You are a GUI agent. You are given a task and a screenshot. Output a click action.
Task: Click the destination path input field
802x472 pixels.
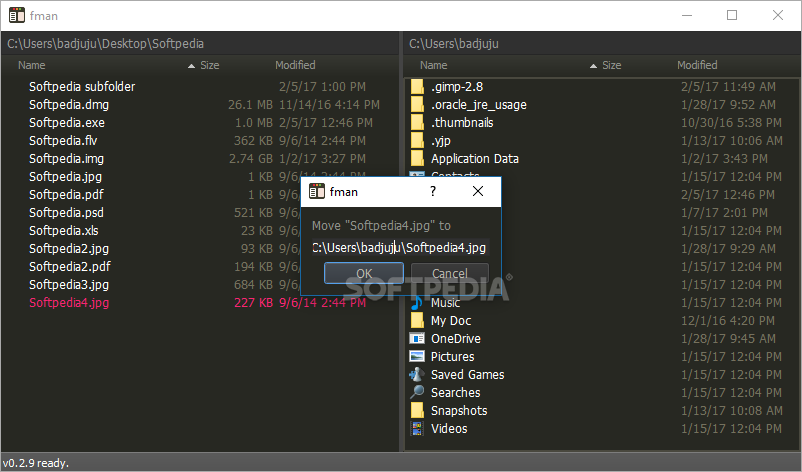click(x=400, y=248)
